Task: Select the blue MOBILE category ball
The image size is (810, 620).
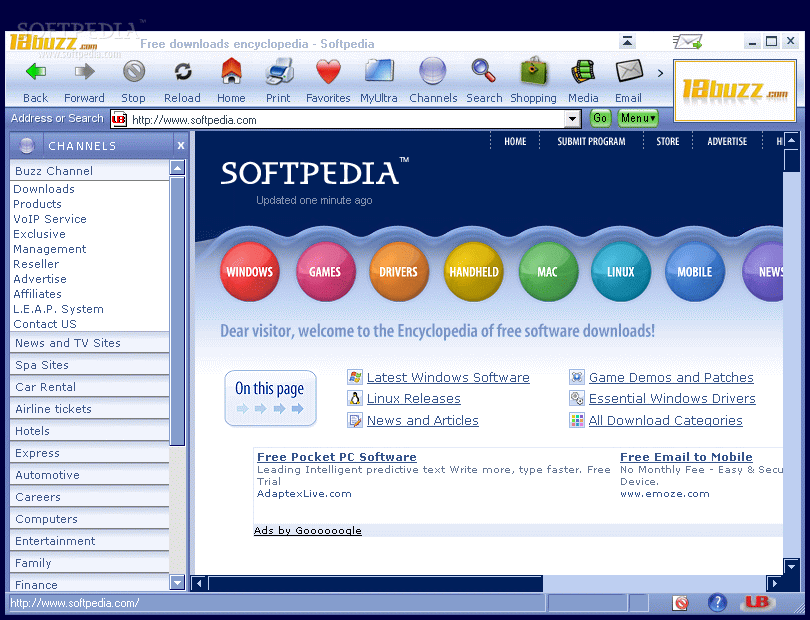Action: click(x=695, y=272)
